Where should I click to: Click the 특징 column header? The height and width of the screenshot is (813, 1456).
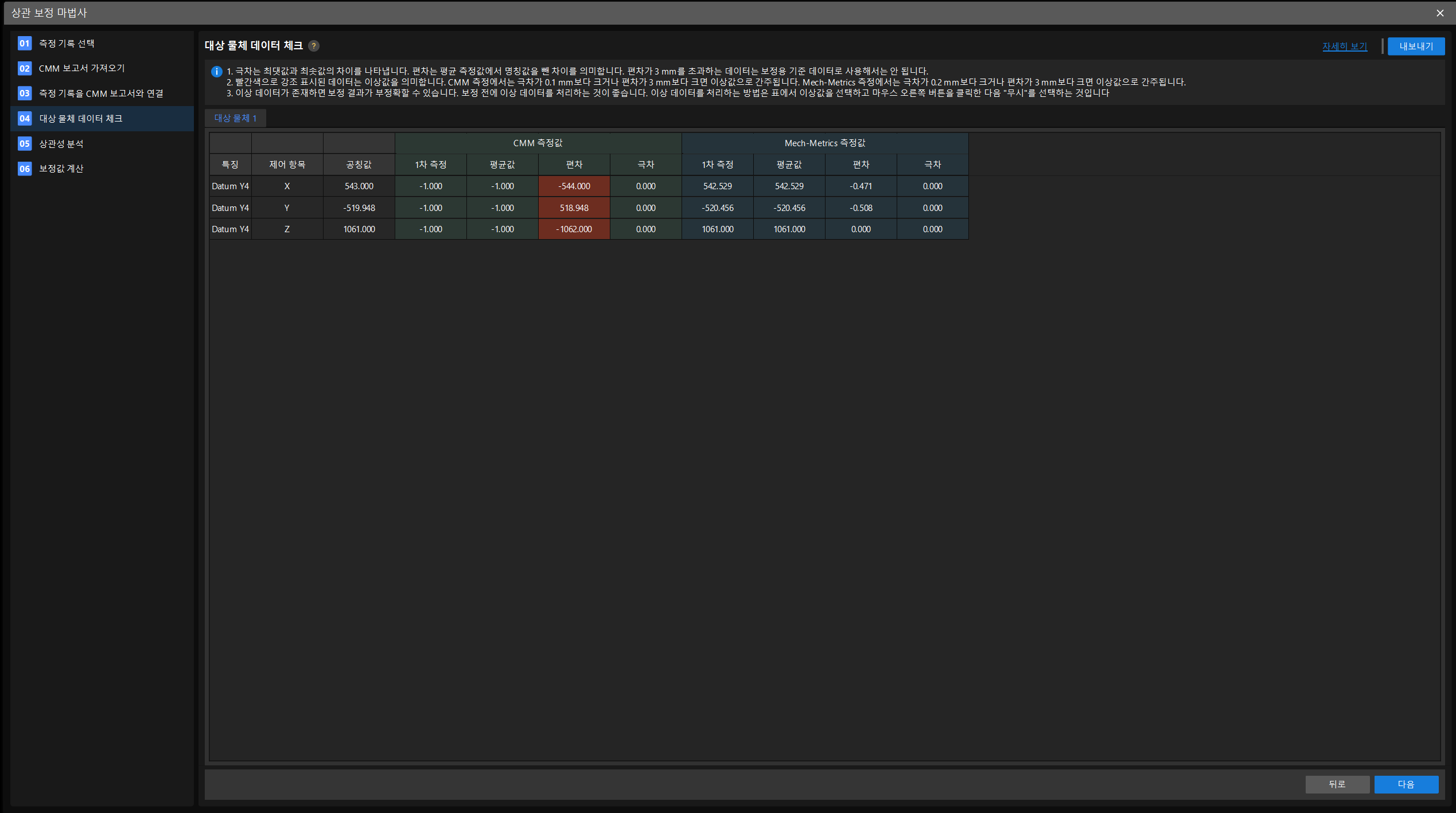pos(230,165)
